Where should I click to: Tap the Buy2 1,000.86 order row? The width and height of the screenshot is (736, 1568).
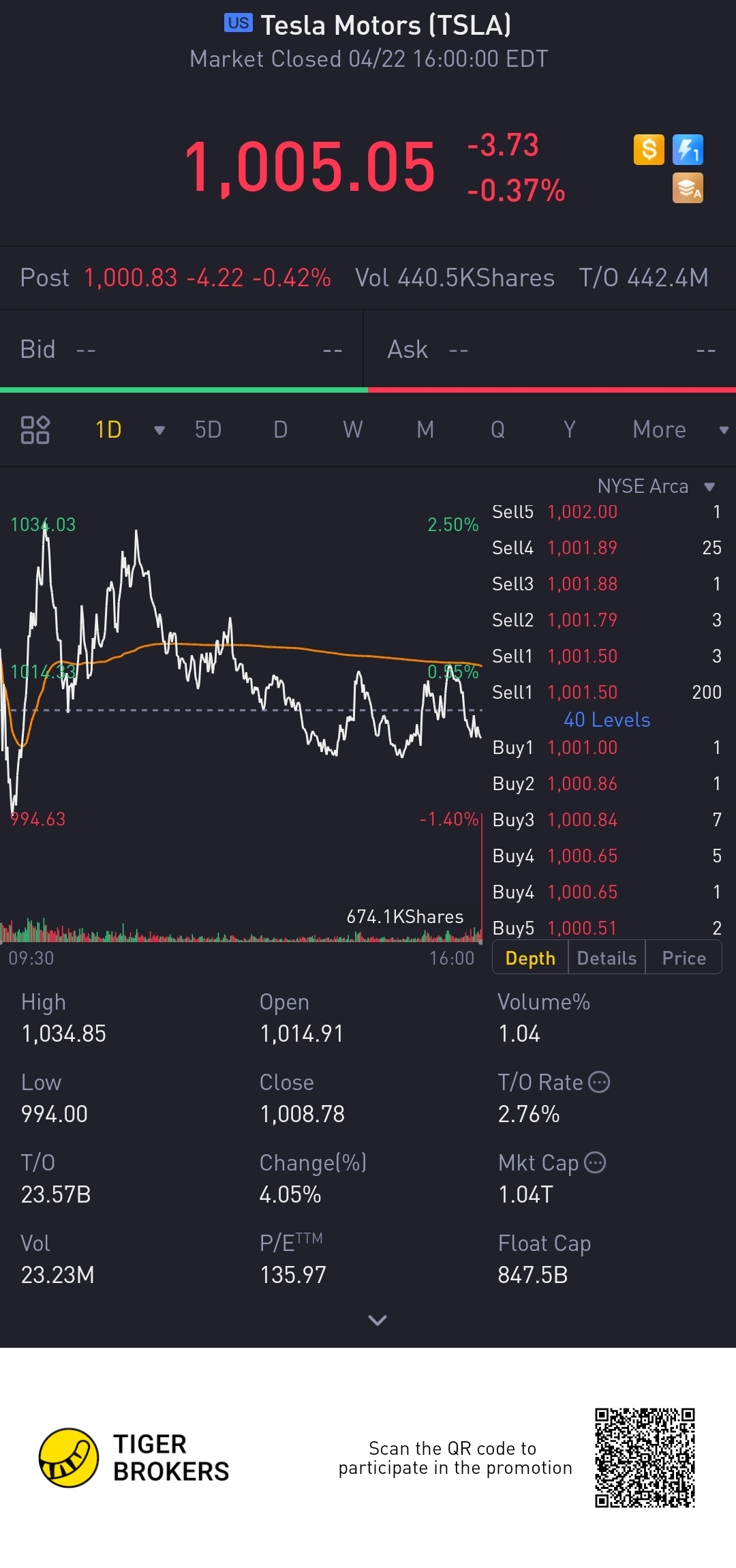click(607, 783)
